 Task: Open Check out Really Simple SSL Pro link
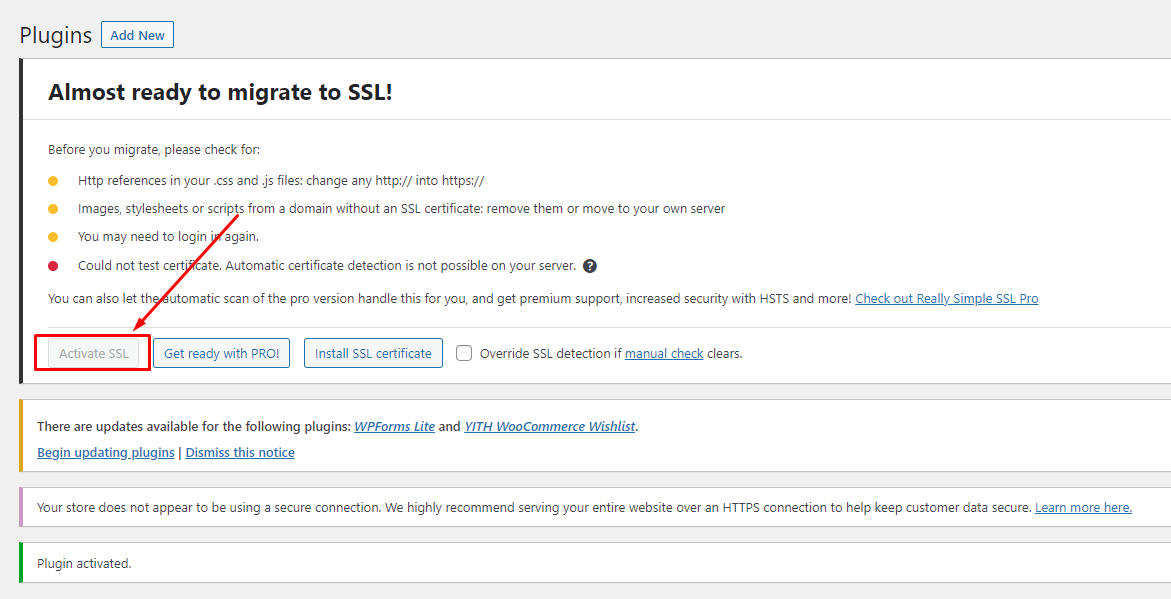(946, 298)
